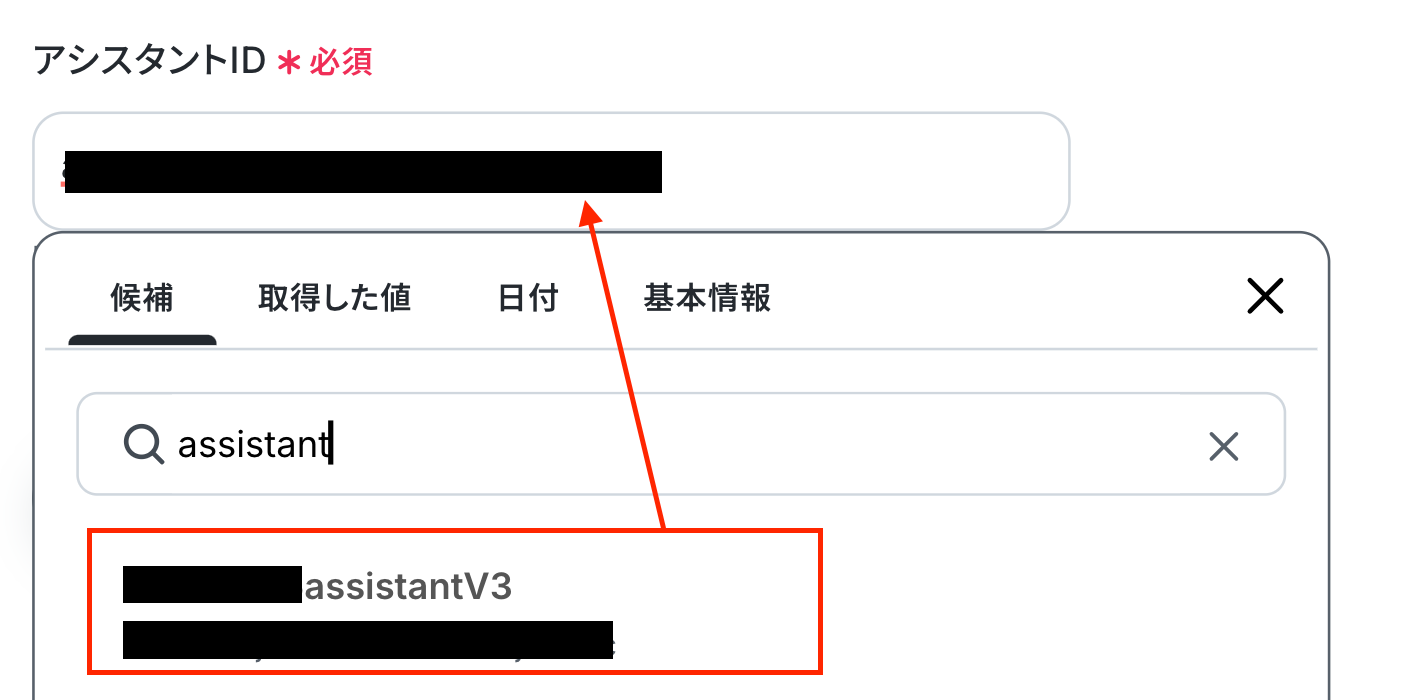Select the 基本情報 tab
The image size is (1420, 700).
tap(707, 298)
